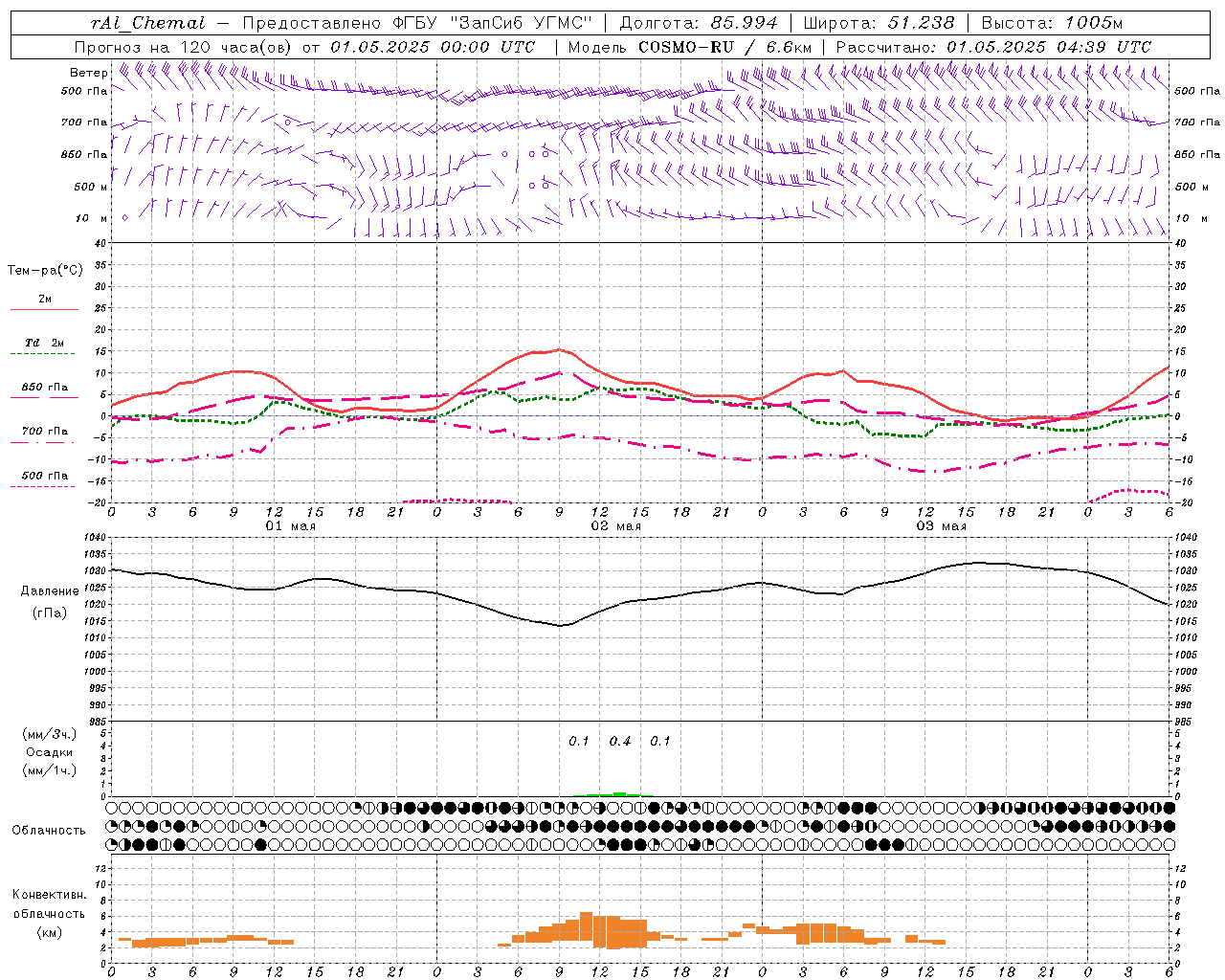The width and height of the screenshot is (1225, 980).
Task: Click the (мм/1ч.) precipitation unit label
Action: pyautogui.click(x=49, y=770)
